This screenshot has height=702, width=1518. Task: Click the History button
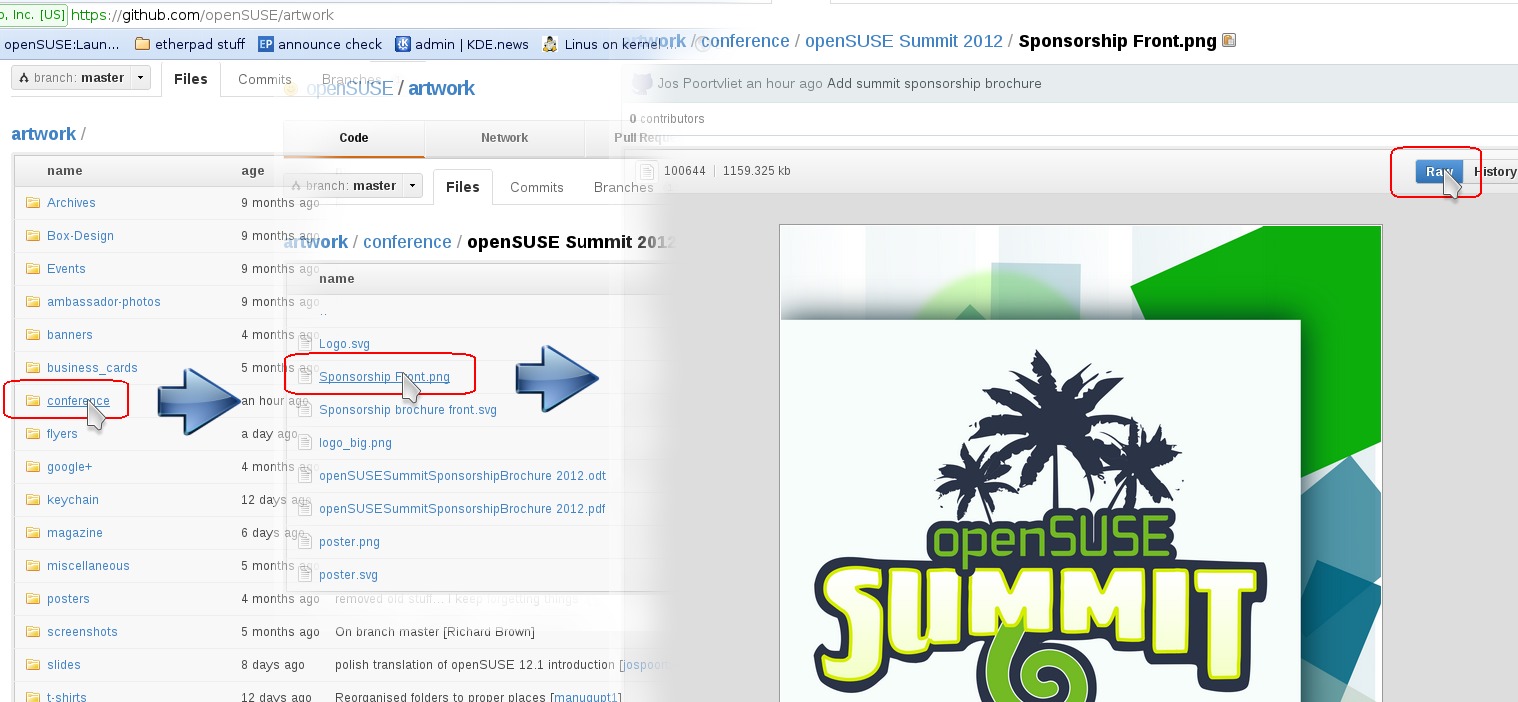[x=1494, y=172]
